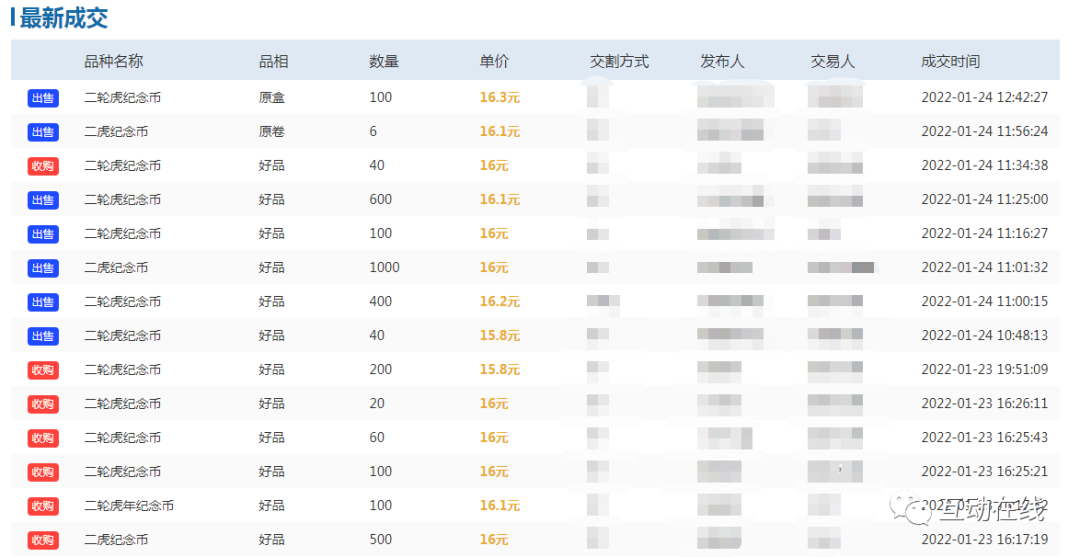Click the quantity 60 cell

click(377, 437)
